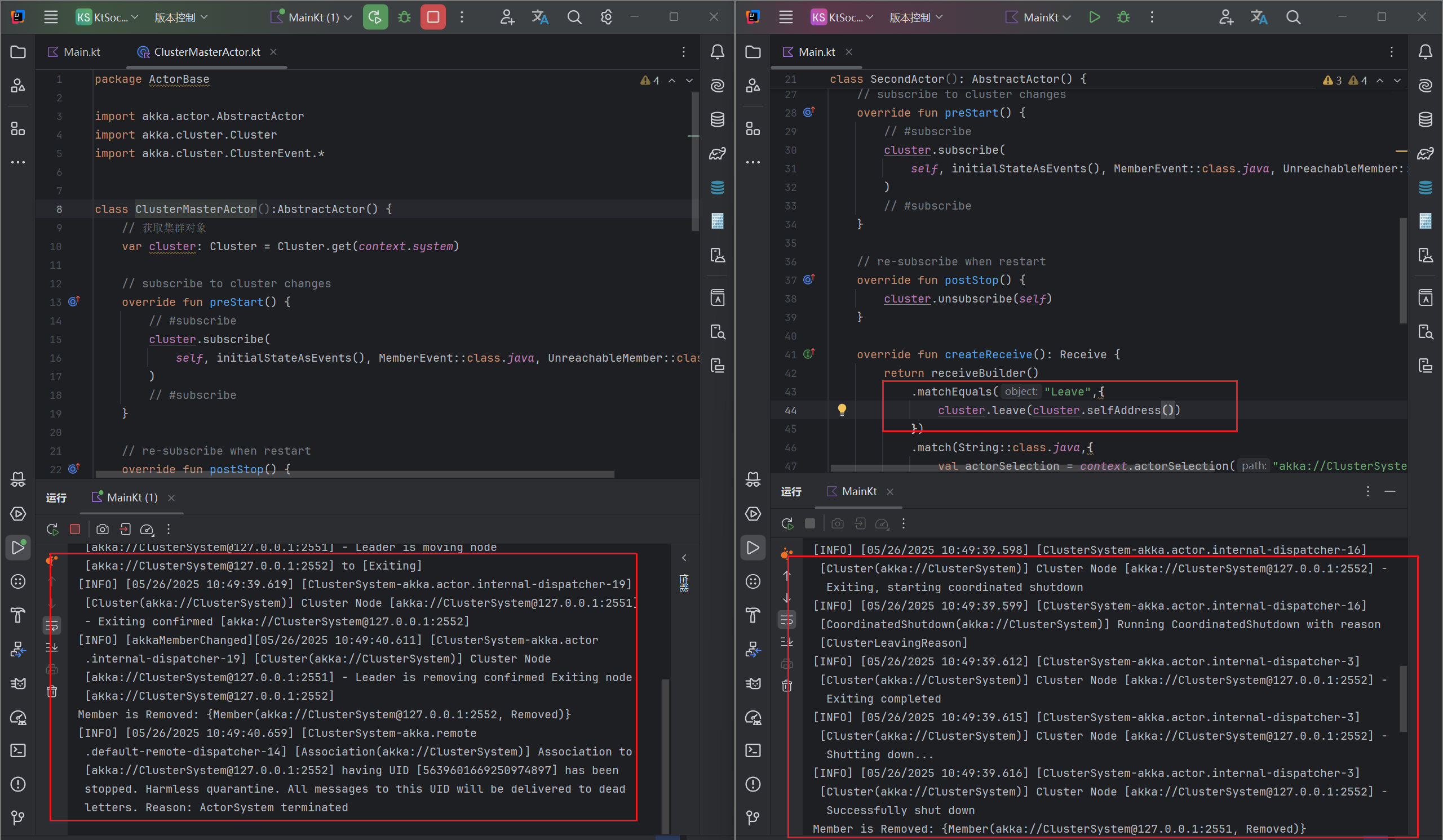1443x840 pixels.
Task: Click implement gutter icon beside createReceive line 41
Action: click(808, 354)
